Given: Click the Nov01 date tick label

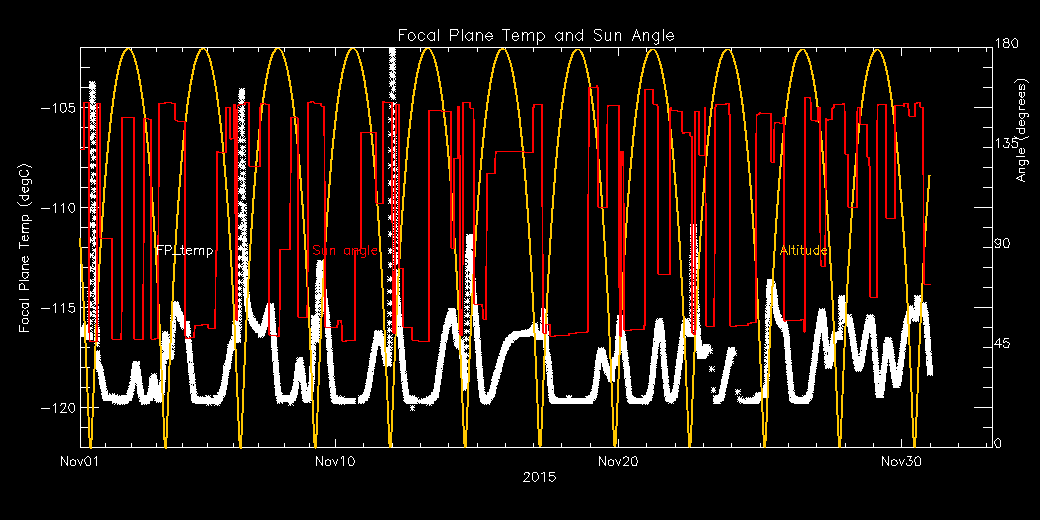Looking at the screenshot, I should click(x=80, y=462).
